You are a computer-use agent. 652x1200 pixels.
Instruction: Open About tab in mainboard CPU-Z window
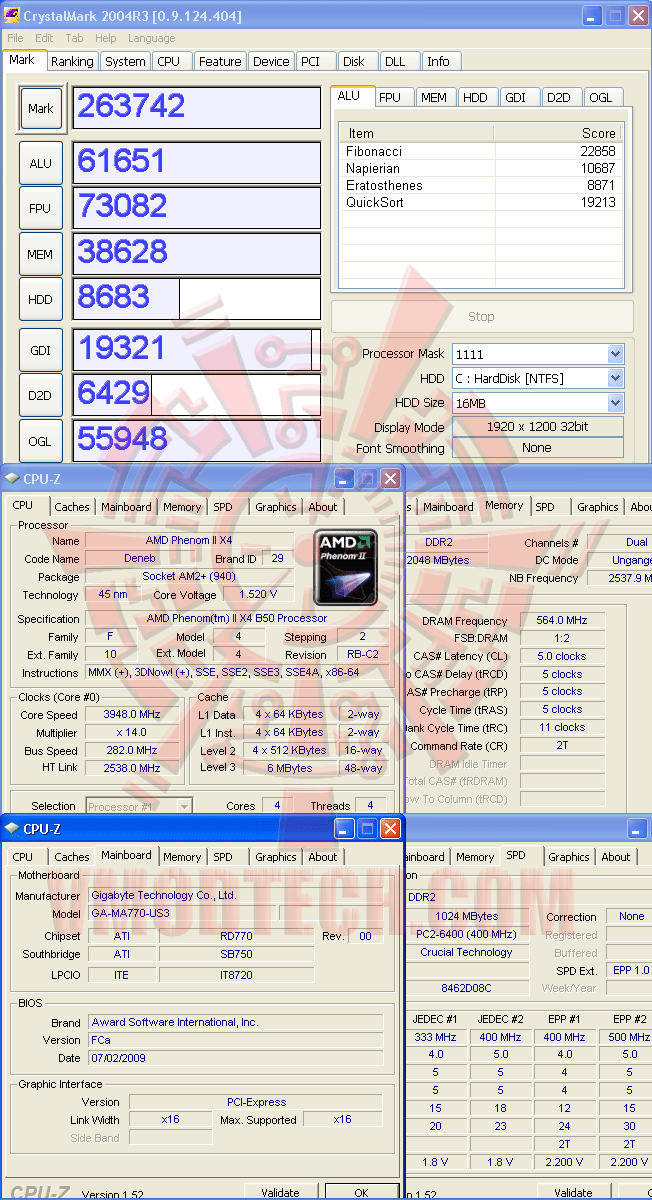point(323,857)
